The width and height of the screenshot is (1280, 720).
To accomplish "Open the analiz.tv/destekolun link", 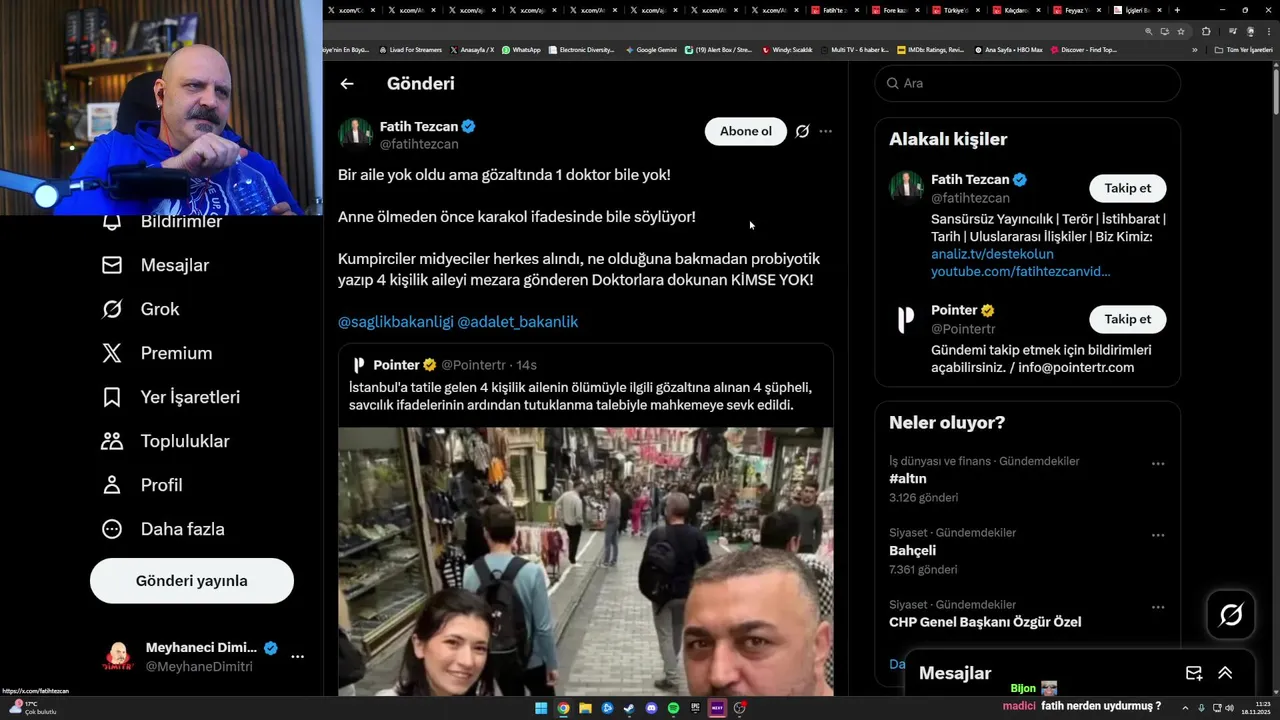I will pyautogui.click(x=992, y=254).
